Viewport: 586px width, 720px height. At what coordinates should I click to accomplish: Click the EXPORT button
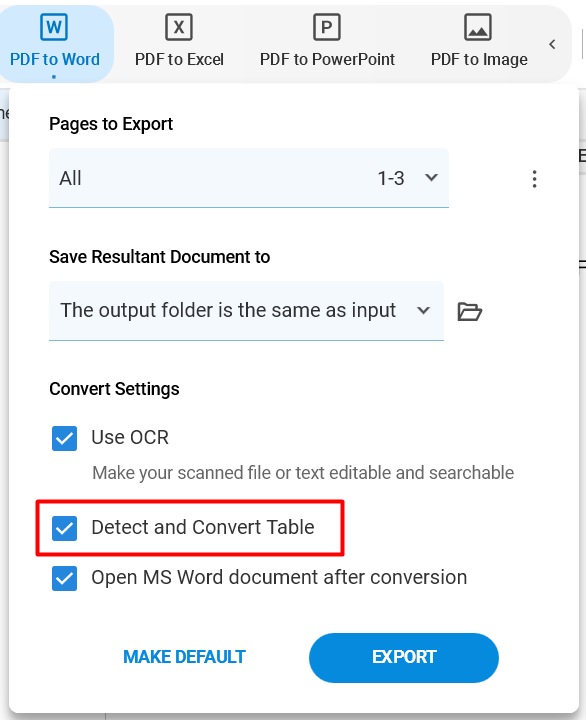404,658
